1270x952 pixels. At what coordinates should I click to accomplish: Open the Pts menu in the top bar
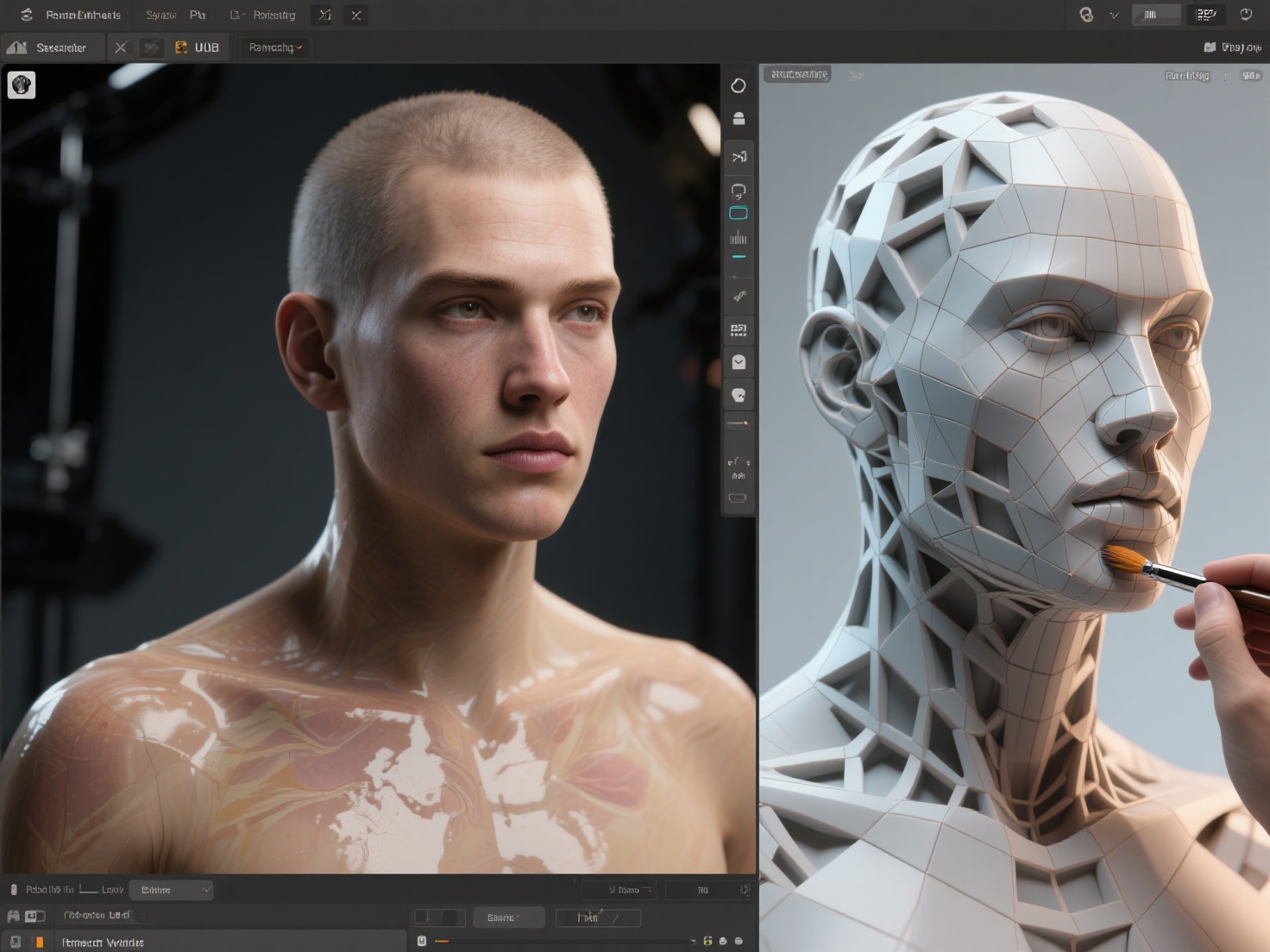click(x=198, y=15)
